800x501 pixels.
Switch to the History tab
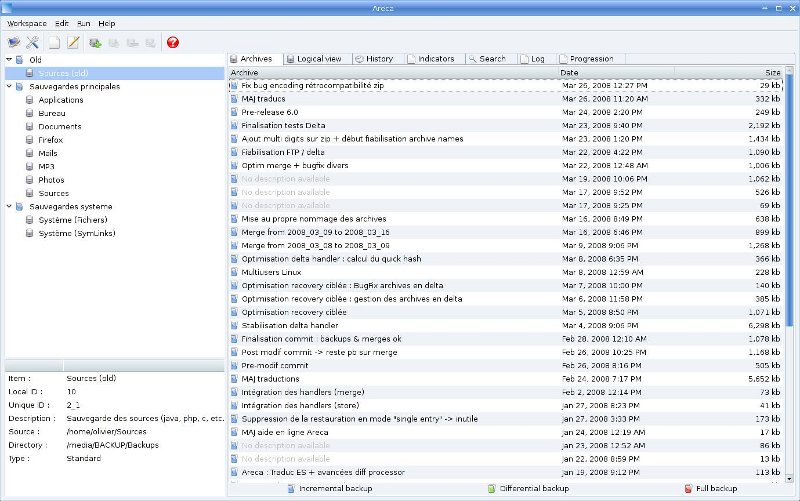point(374,59)
